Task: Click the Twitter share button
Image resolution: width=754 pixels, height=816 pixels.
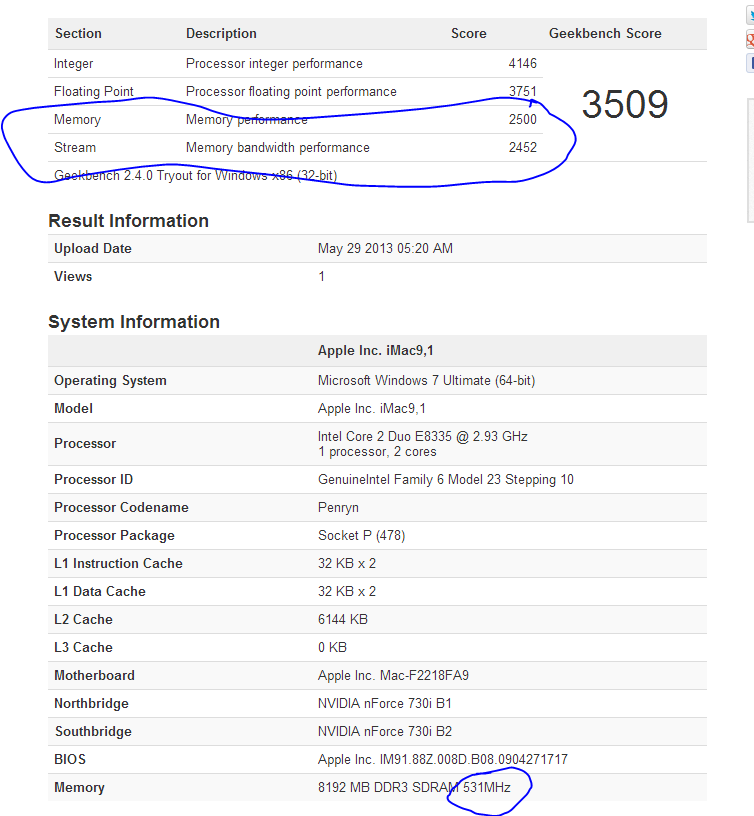Action: 750,15
